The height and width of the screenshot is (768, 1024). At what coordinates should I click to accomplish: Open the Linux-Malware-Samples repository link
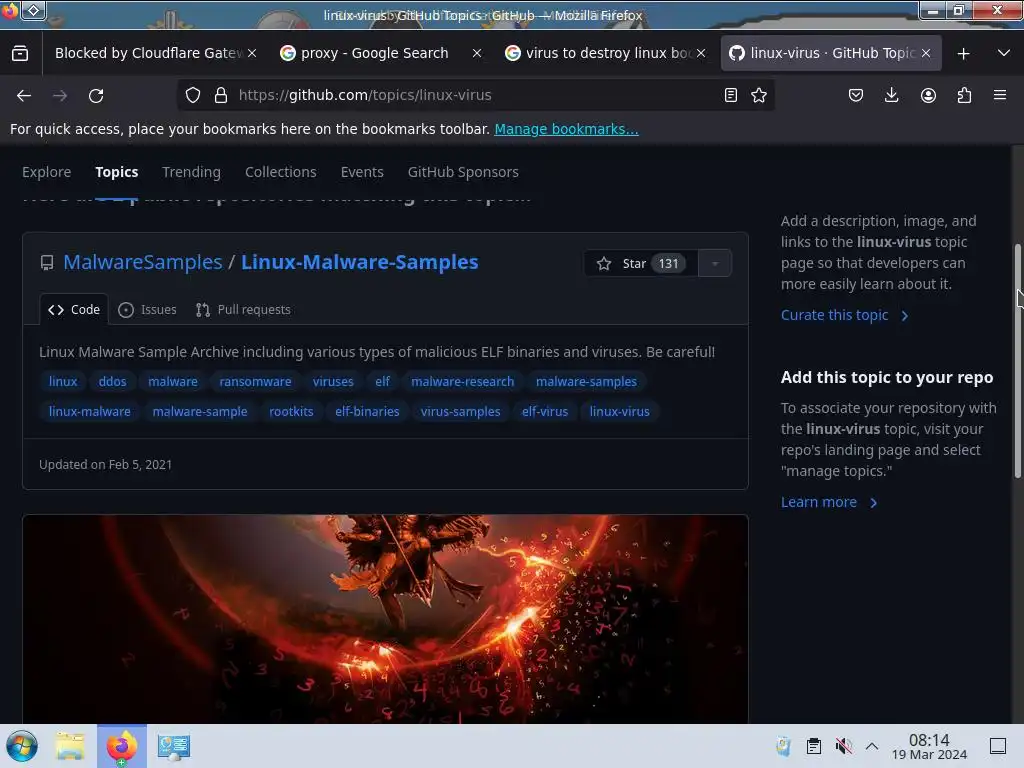[360, 262]
